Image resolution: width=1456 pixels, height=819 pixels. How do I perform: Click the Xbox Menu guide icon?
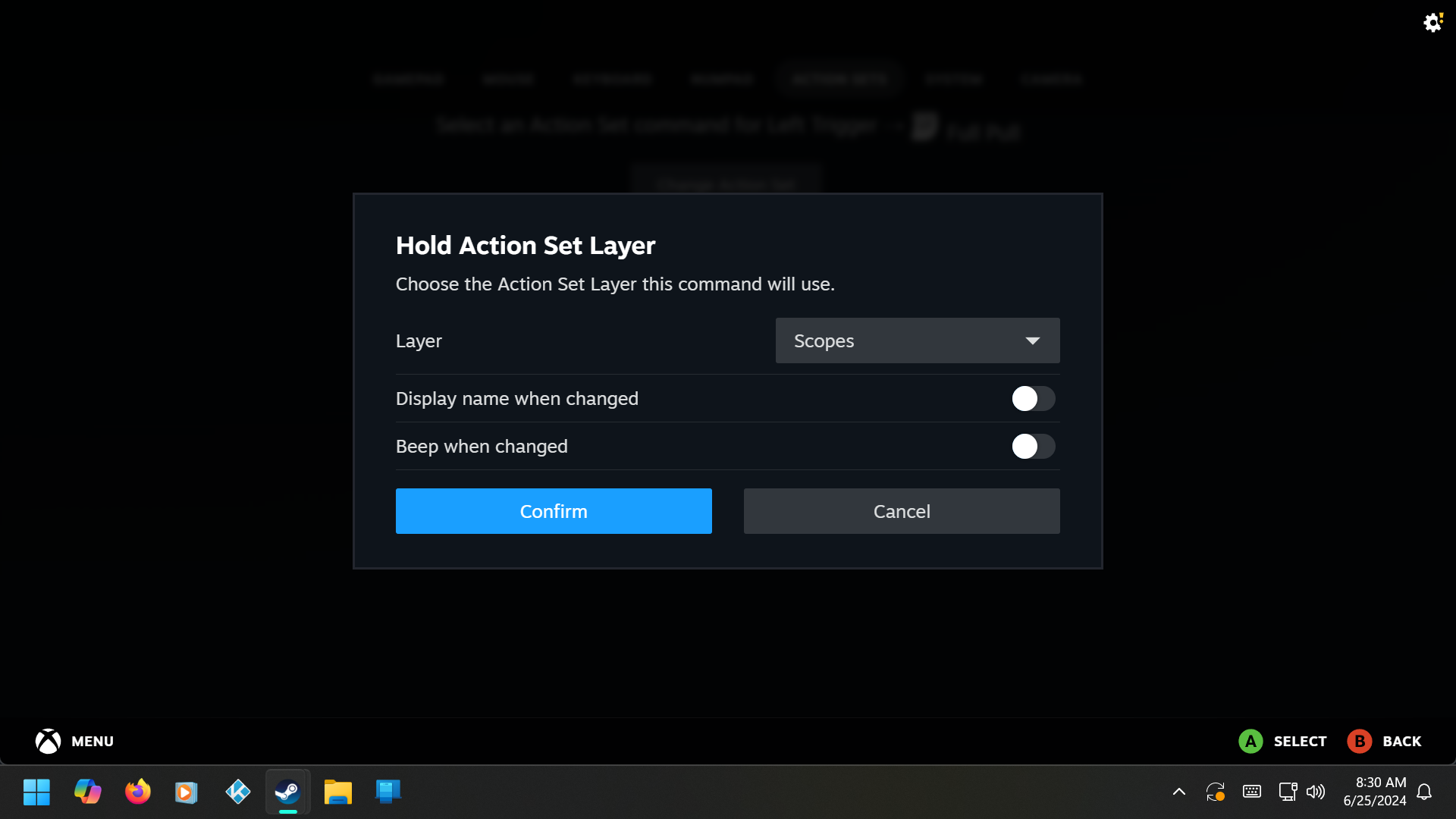48,741
